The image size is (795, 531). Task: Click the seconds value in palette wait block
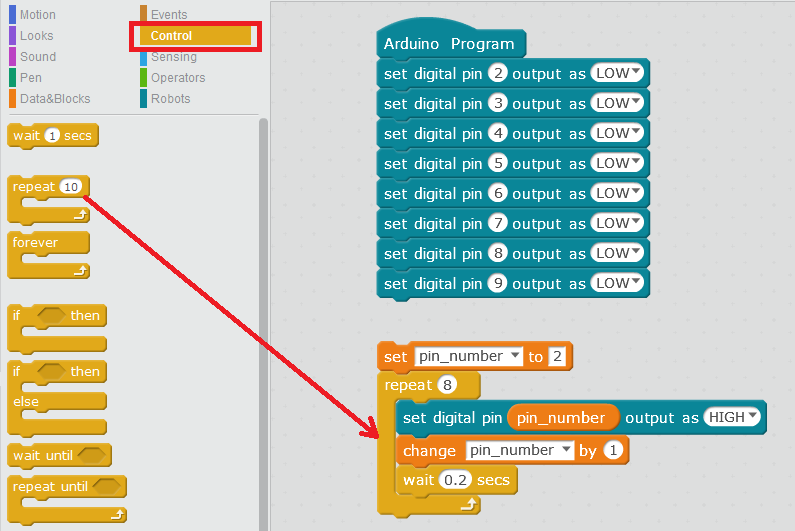pyautogui.click(x=52, y=135)
